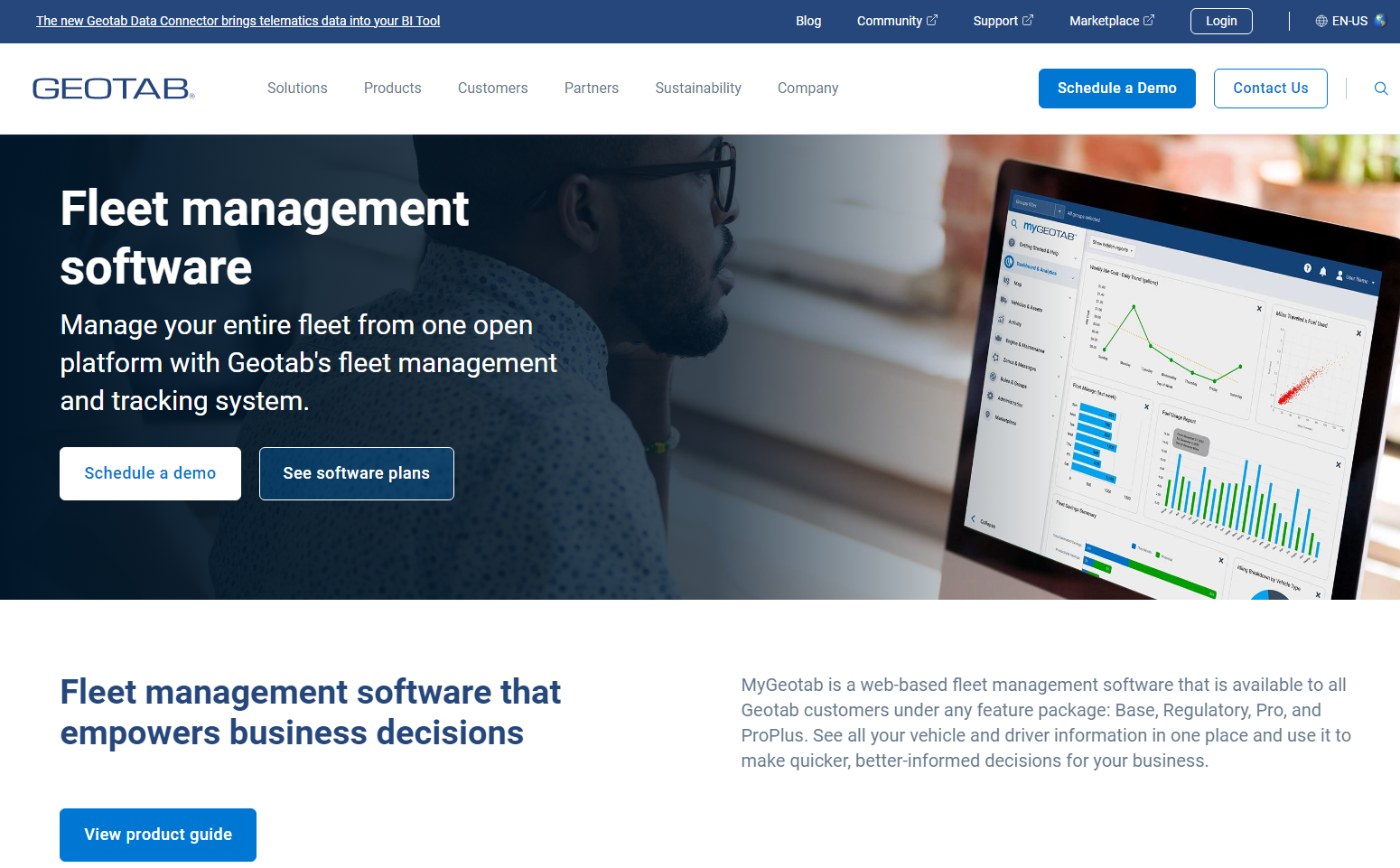Open the Geotab Data Connector announcement link

tap(238, 21)
